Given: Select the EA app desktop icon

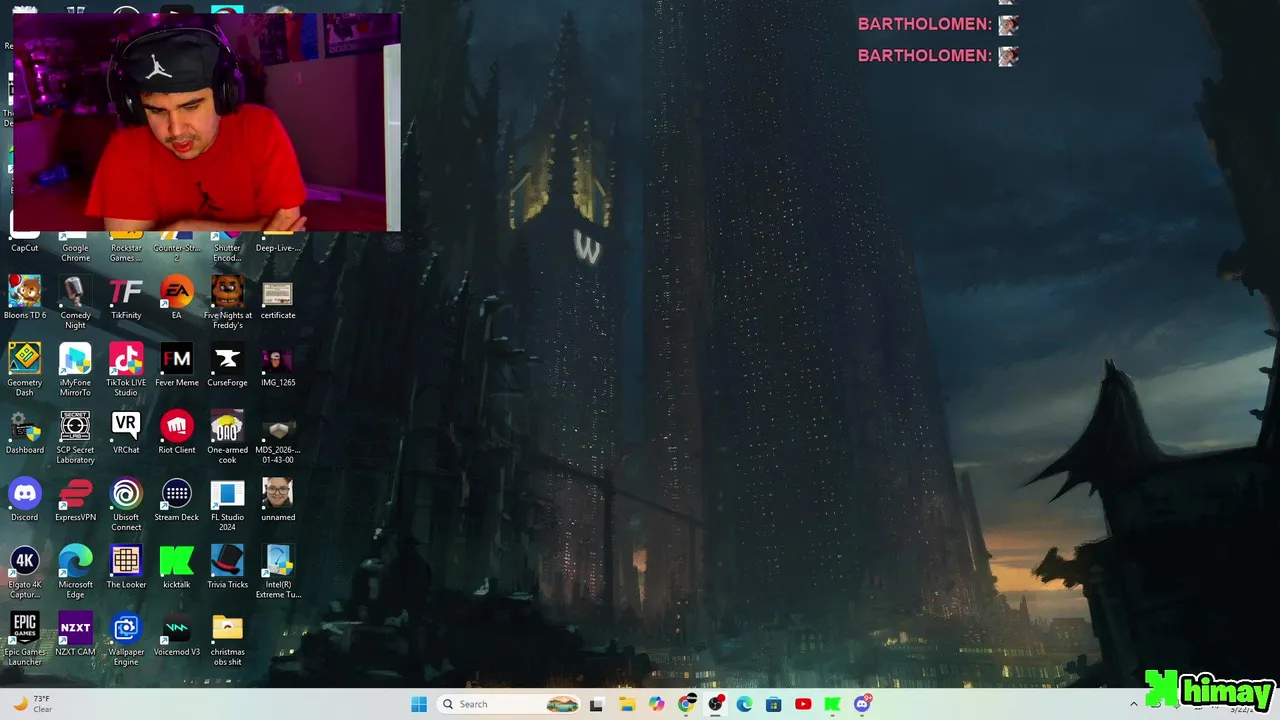Looking at the screenshot, I should pyautogui.click(x=177, y=299).
